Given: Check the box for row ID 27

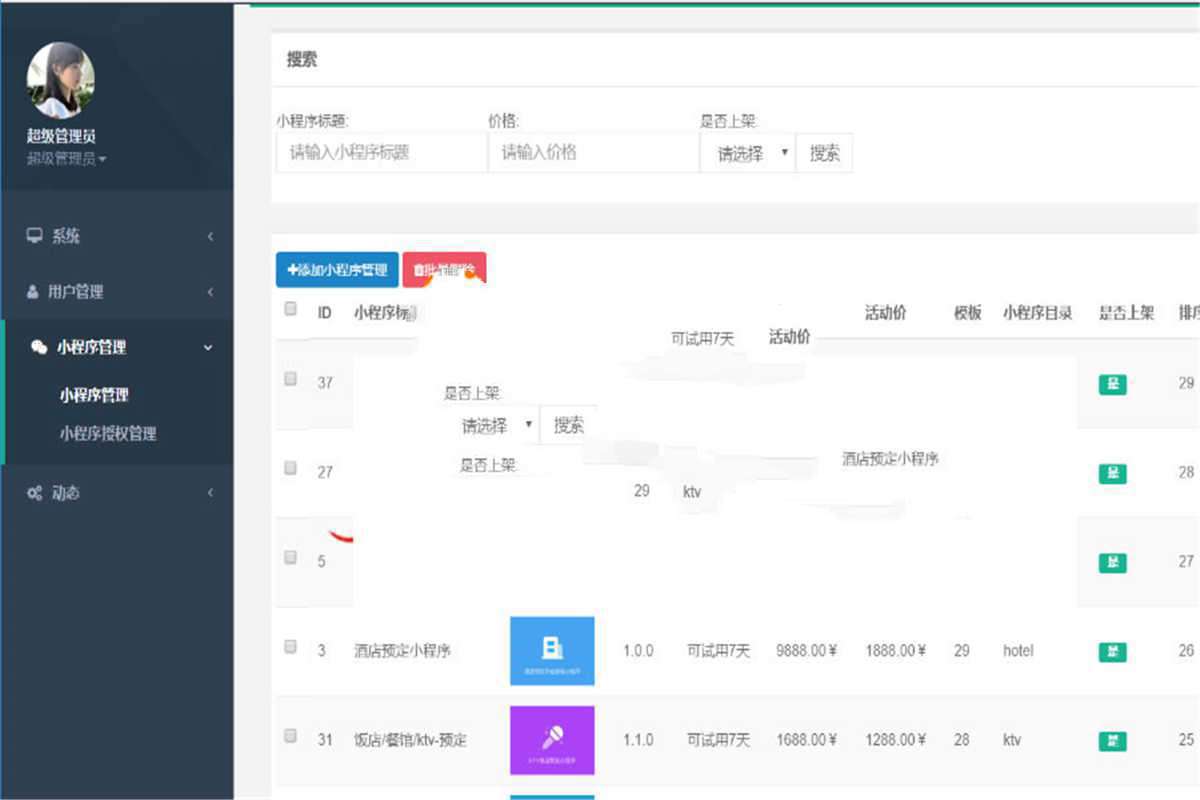Looking at the screenshot, I should [x=291, y=468].
